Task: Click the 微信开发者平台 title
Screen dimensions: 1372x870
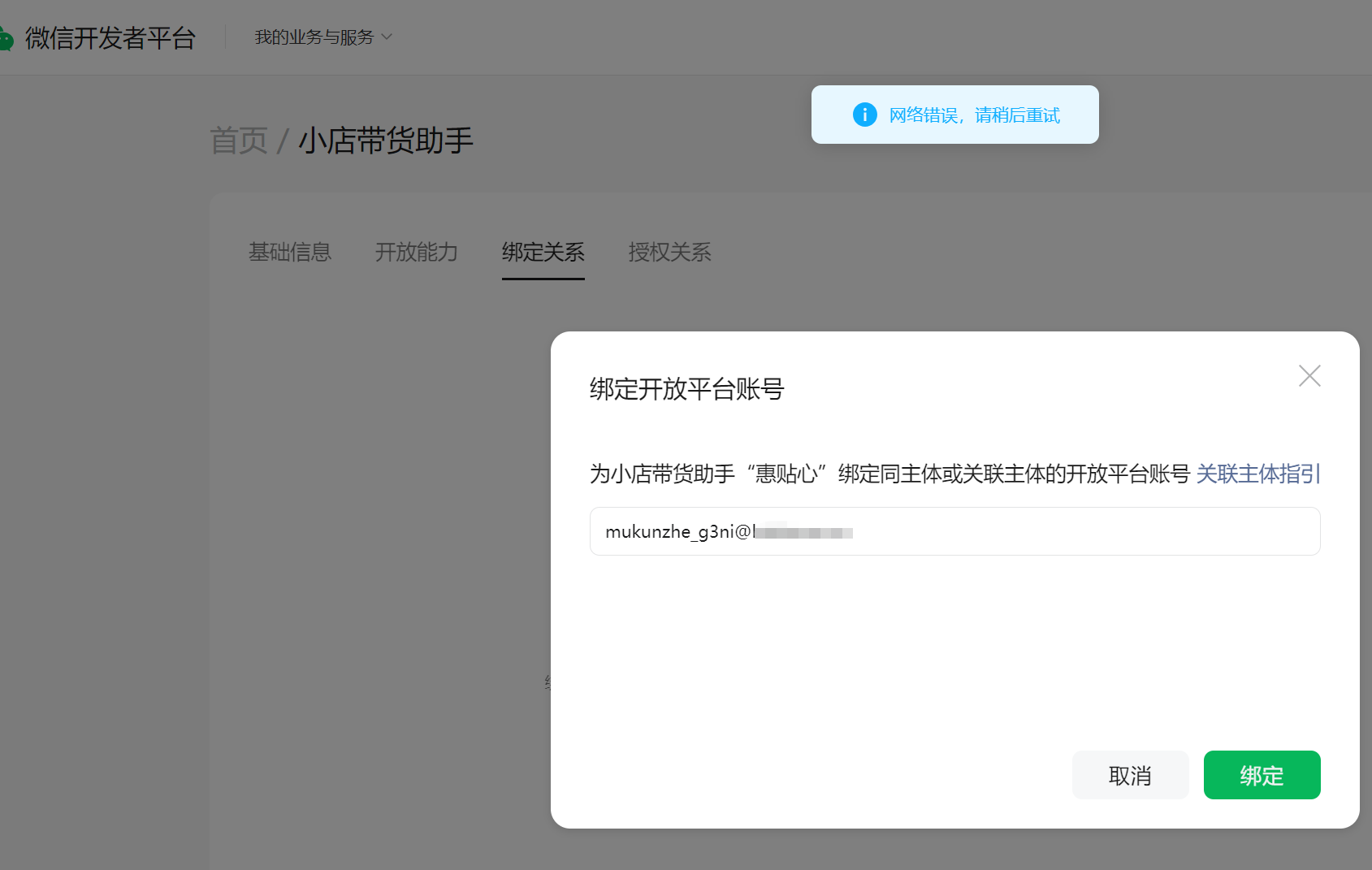Action: point(110,38)
